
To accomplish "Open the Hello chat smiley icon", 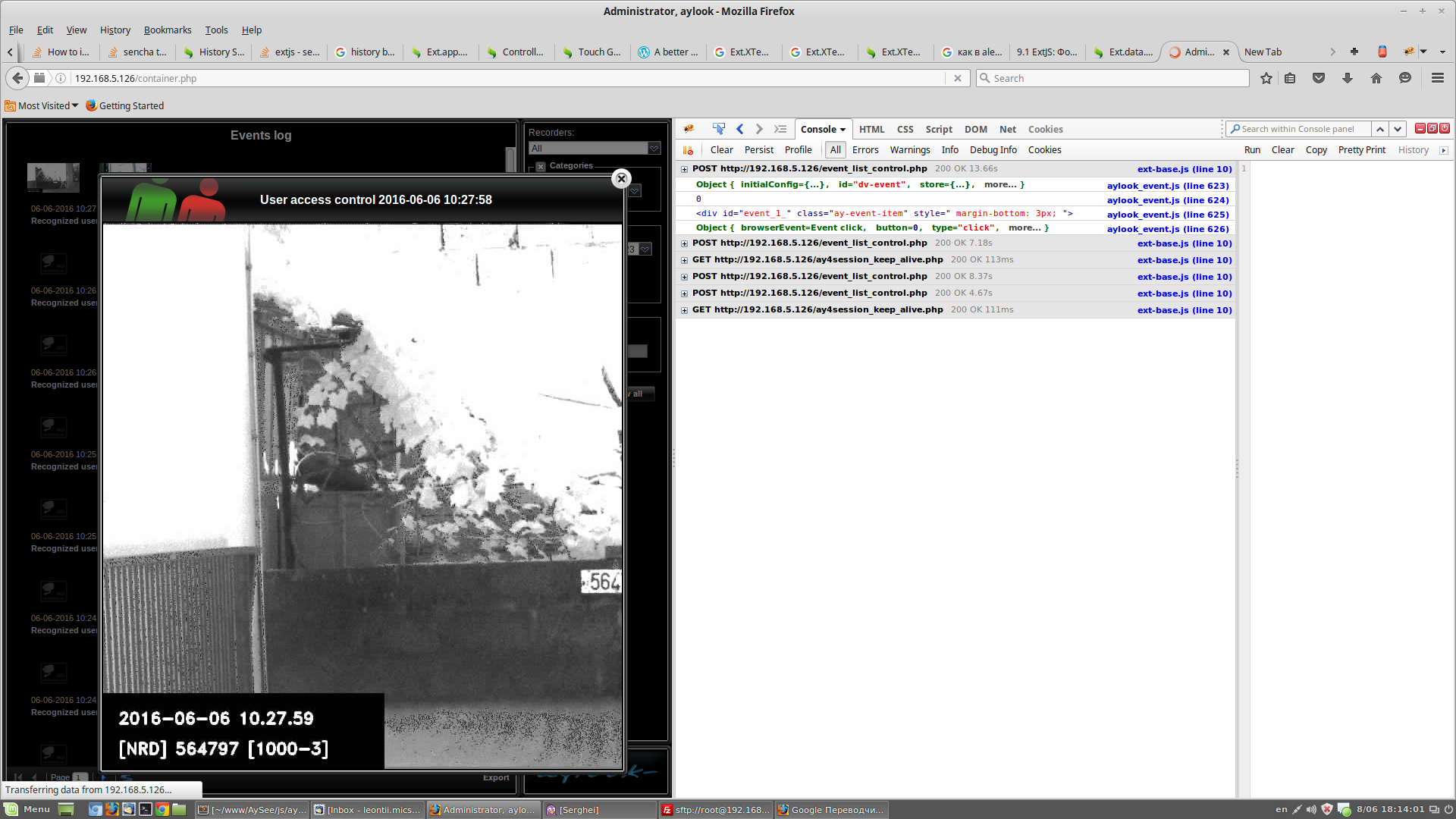I will 1405,78.
